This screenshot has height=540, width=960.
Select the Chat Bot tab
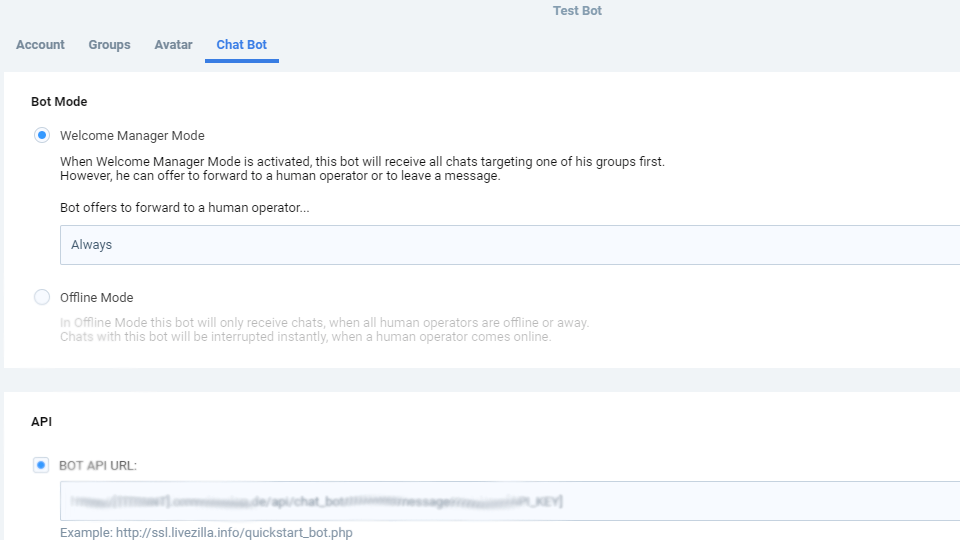242,45
